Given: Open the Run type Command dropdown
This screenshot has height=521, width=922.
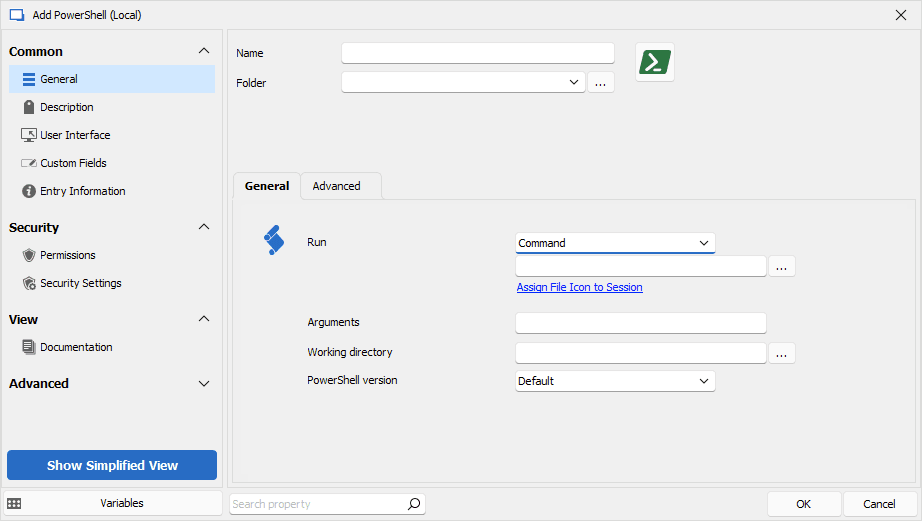Looking at the screenshot, I should point(615,243).
